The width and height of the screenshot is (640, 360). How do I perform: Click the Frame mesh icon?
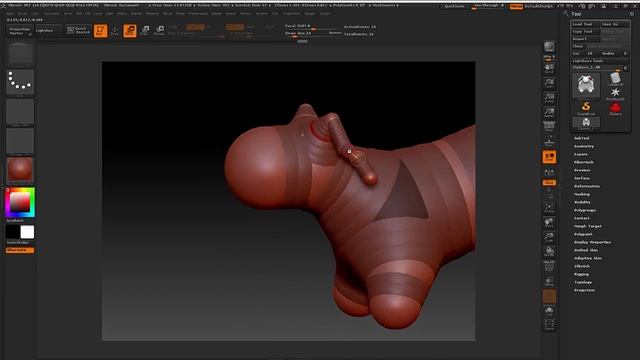(x=549, y=209)
